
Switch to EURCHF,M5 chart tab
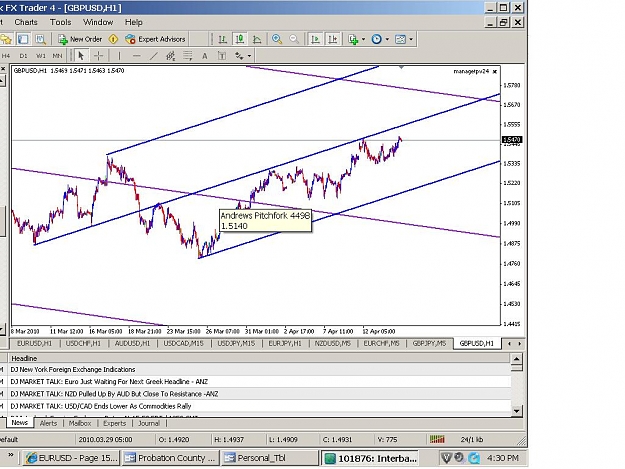point(381,343)
